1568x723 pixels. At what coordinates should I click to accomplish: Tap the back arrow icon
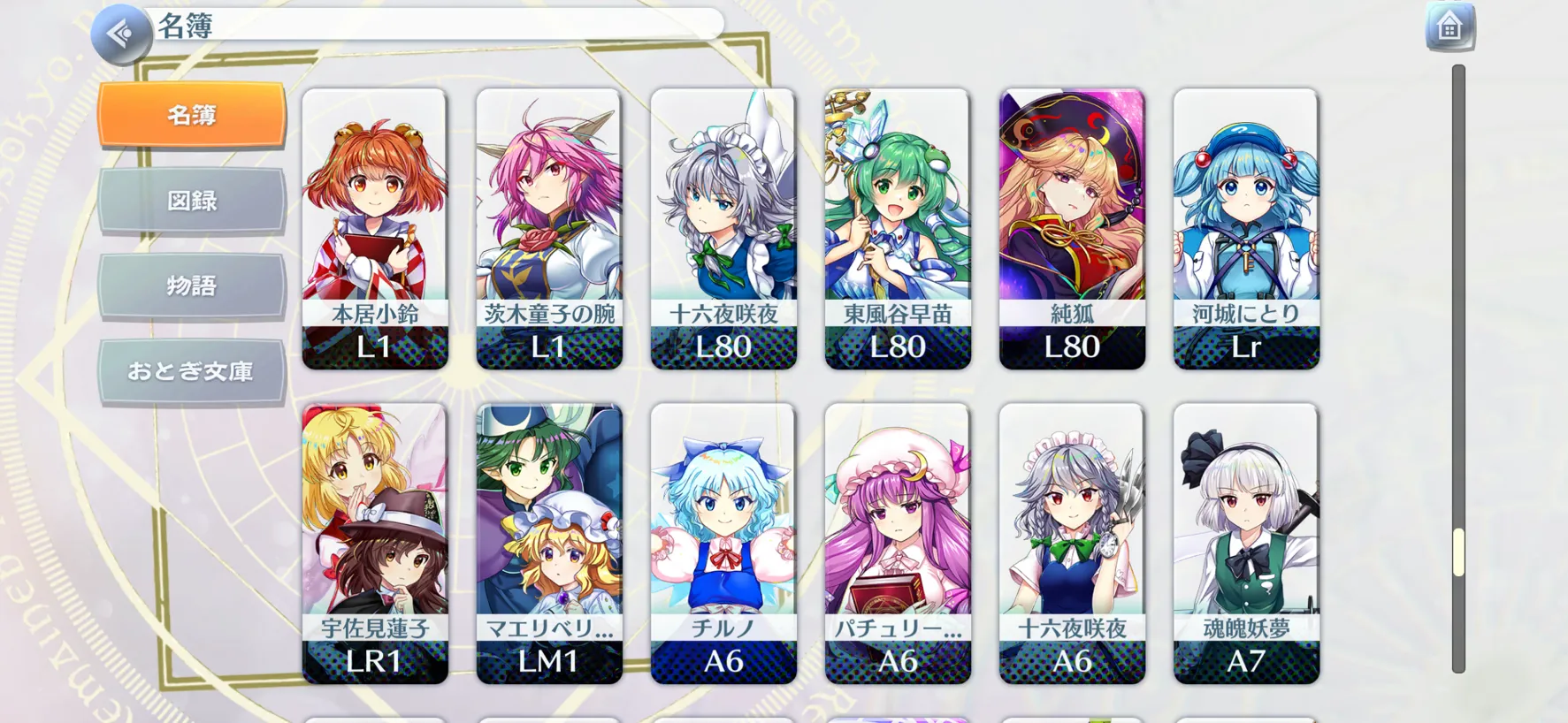(x=121, y=34)
